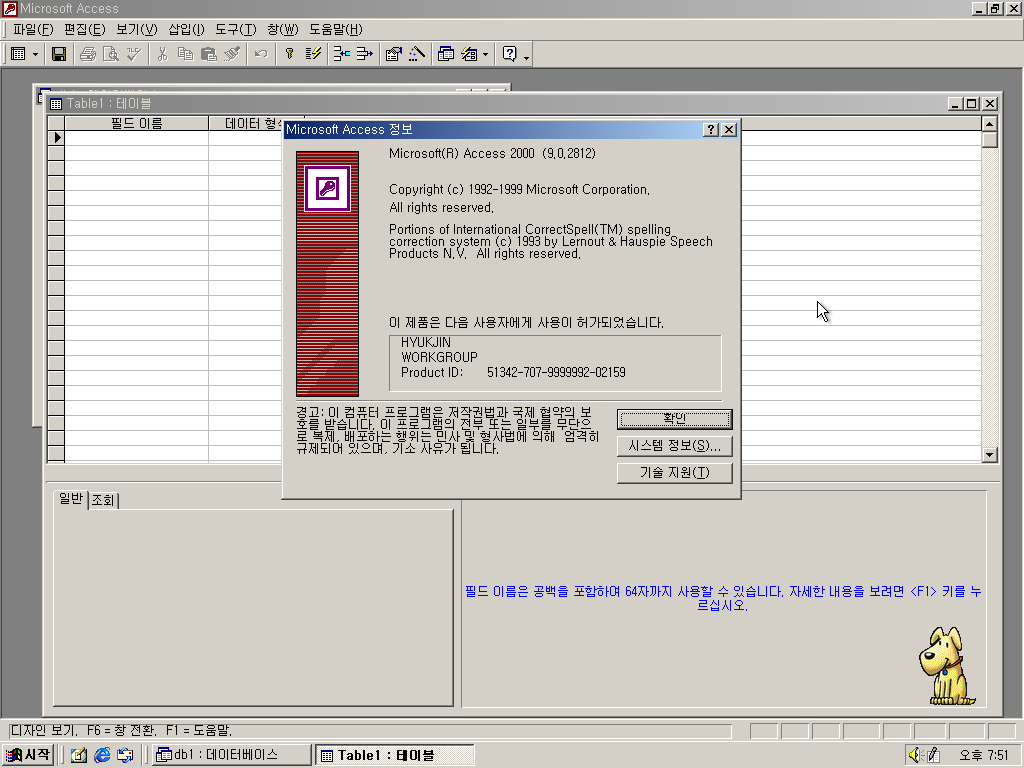Set Primary Key with the key icon
Image resolution: width=1024 pixels, height=768 pixels.
tap(289, 54)
